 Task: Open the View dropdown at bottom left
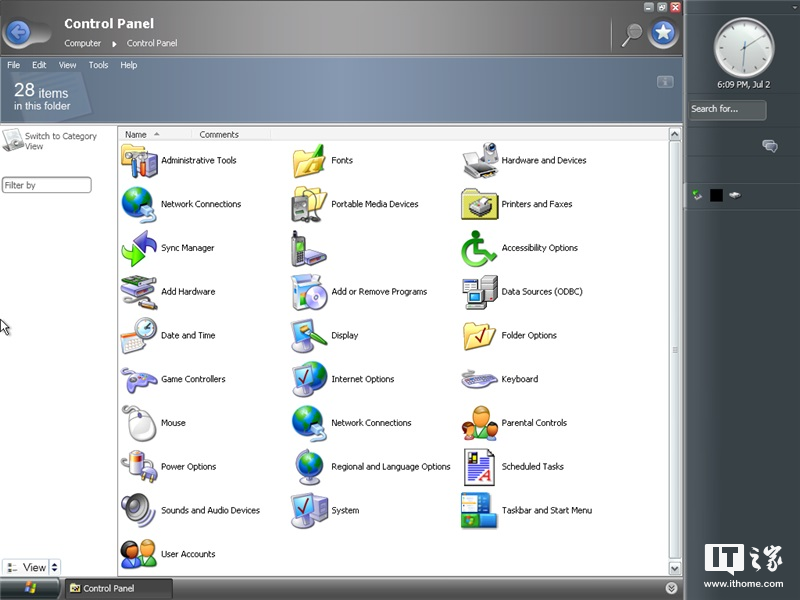[33, 567]
